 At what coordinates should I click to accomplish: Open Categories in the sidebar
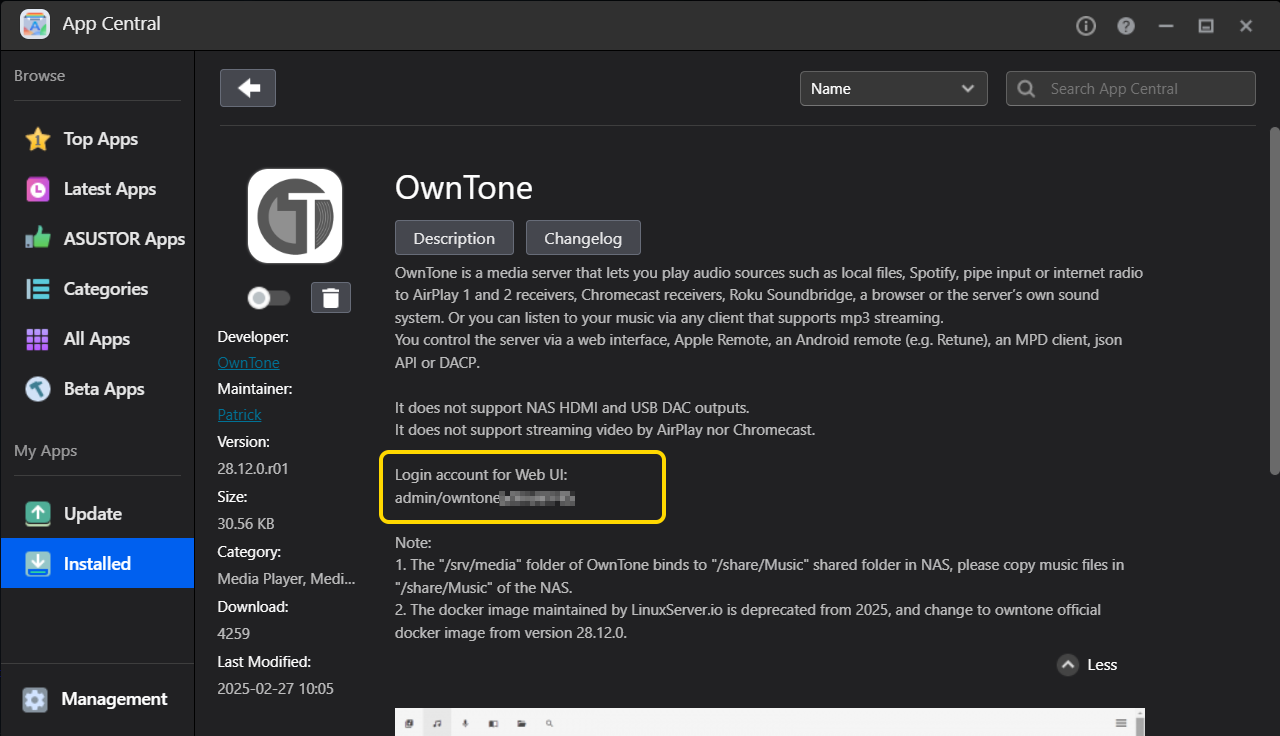coord(97,289)
